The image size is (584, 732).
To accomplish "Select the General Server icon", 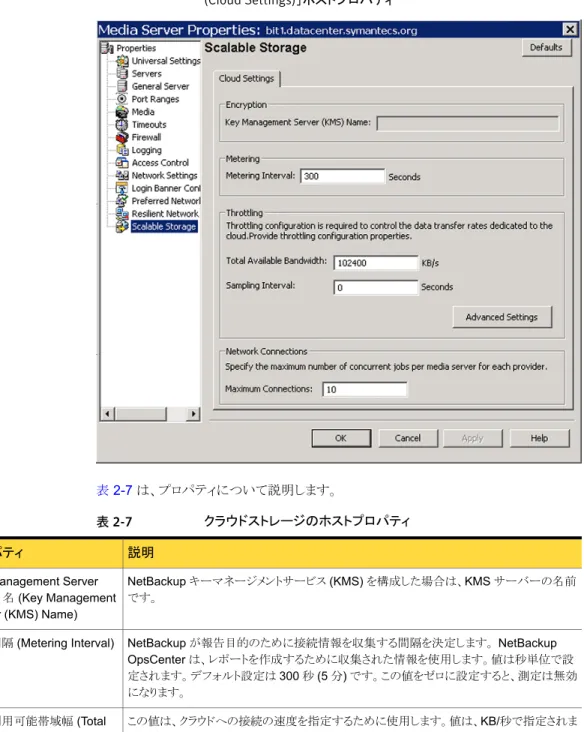I will point(122,86).
